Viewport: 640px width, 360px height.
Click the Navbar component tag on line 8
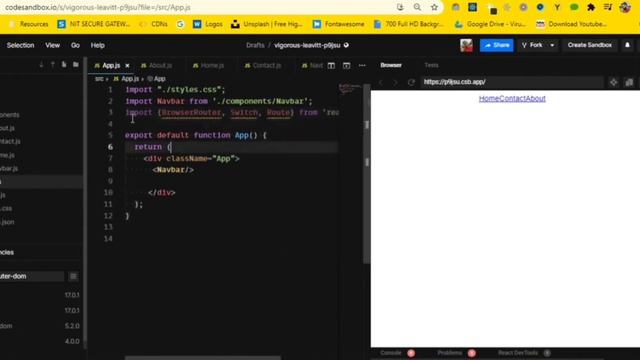tap(173, 170)
